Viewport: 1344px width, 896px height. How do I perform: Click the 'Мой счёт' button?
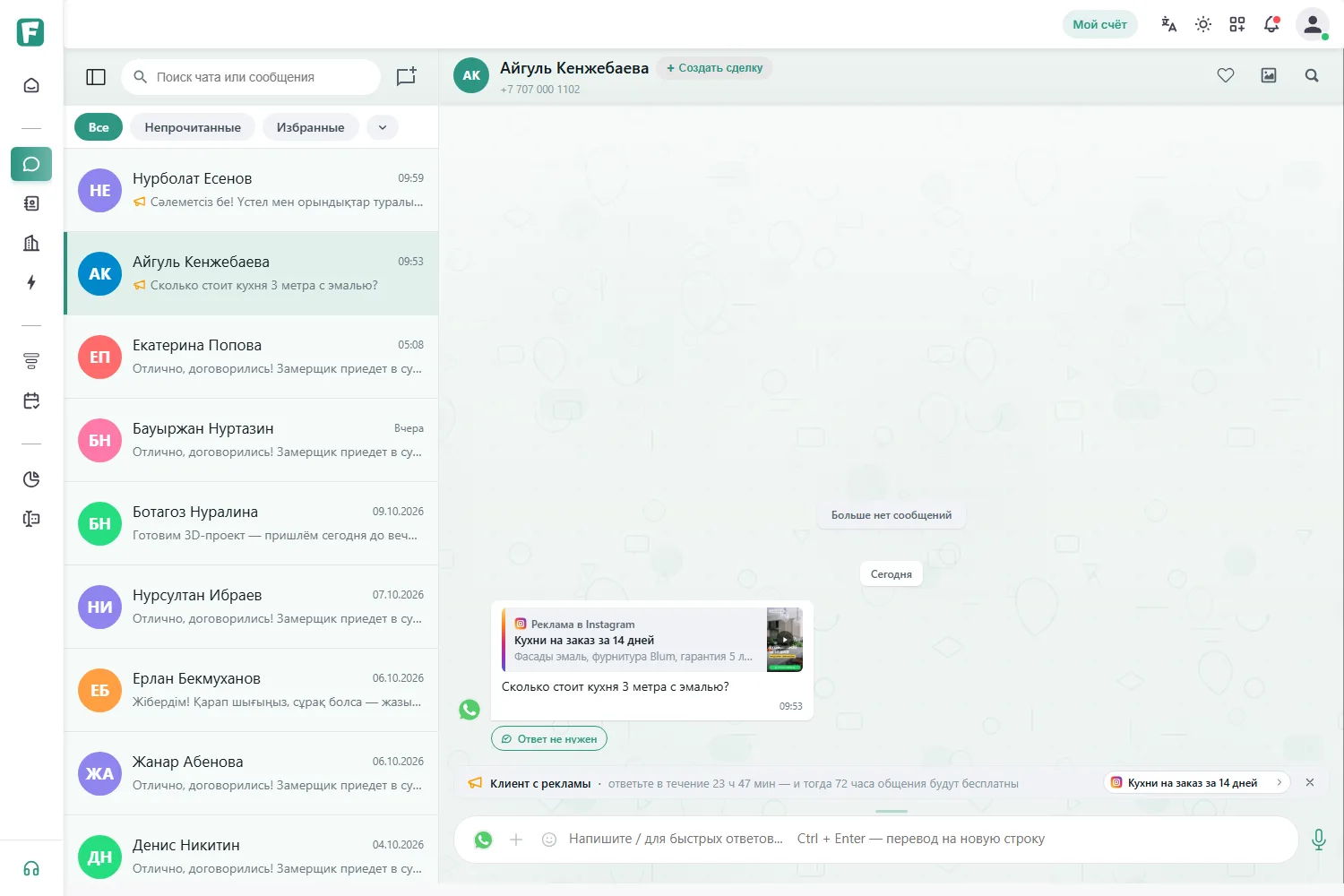(1099, 24)
